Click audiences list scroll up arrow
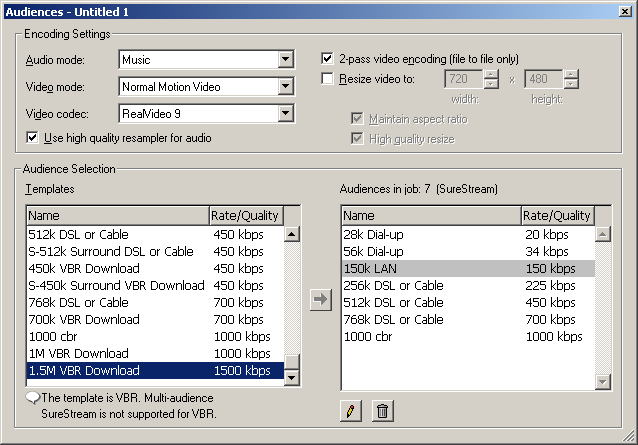Viewport: 638px width, 445px height. pyautogui.click(x=603, y=234)
